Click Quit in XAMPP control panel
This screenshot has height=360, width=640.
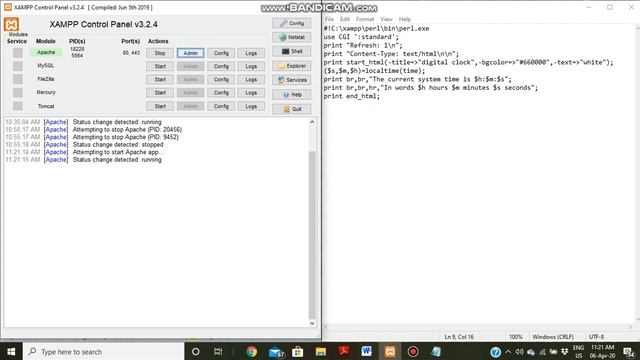[x=291, y=109]
